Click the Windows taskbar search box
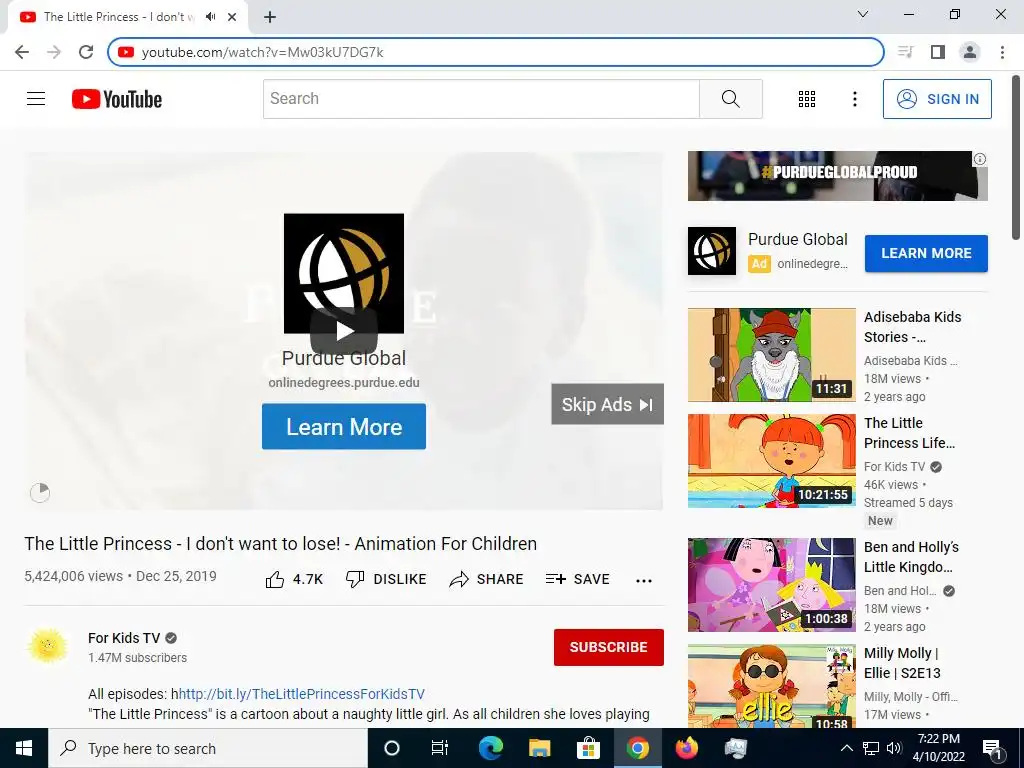Image resolution: width=1024 pixels, height=768 pixels. tap(208, 748)
